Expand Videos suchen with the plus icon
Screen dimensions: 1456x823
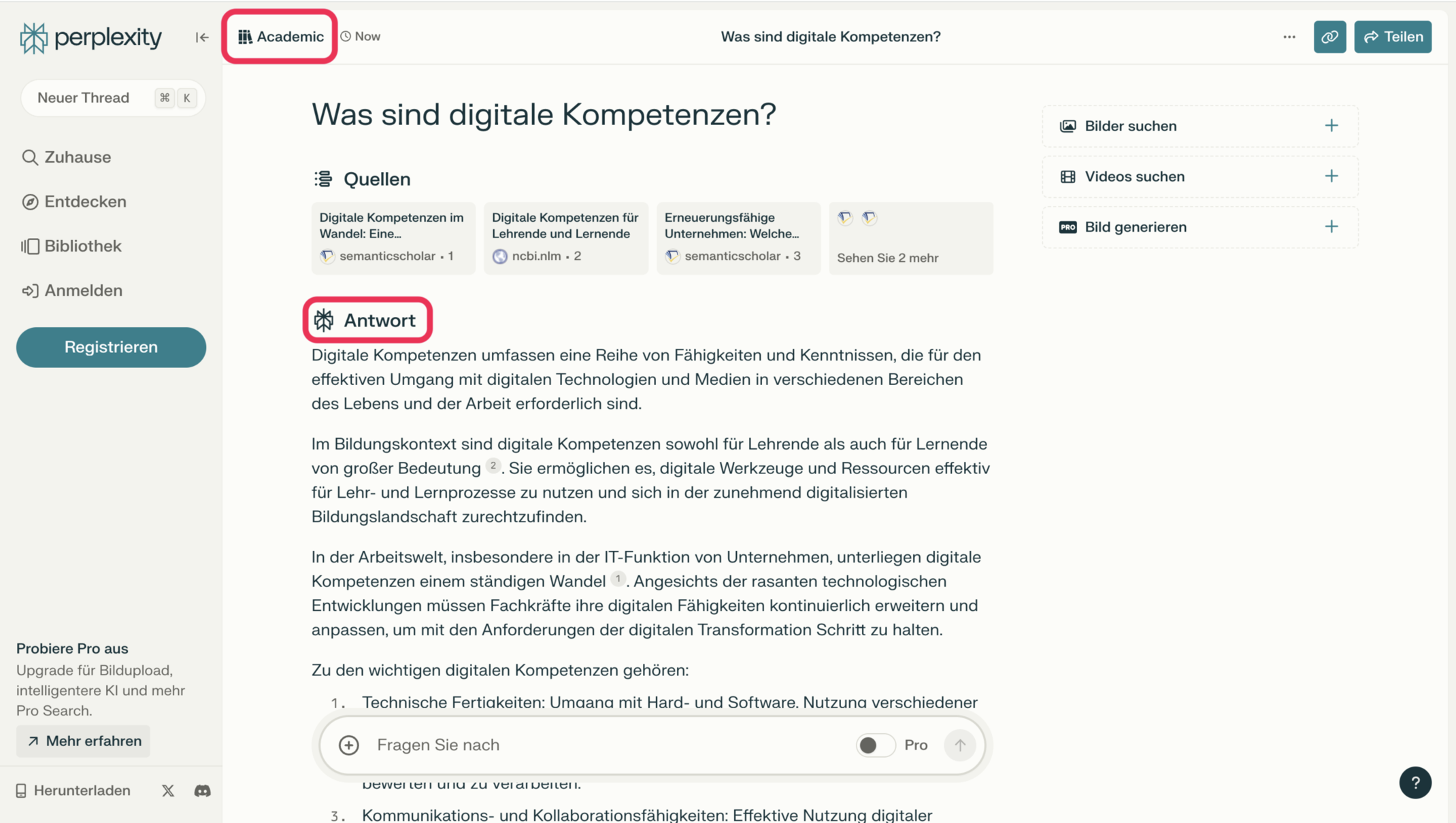pyautogui.click(x=1331, y=176)
